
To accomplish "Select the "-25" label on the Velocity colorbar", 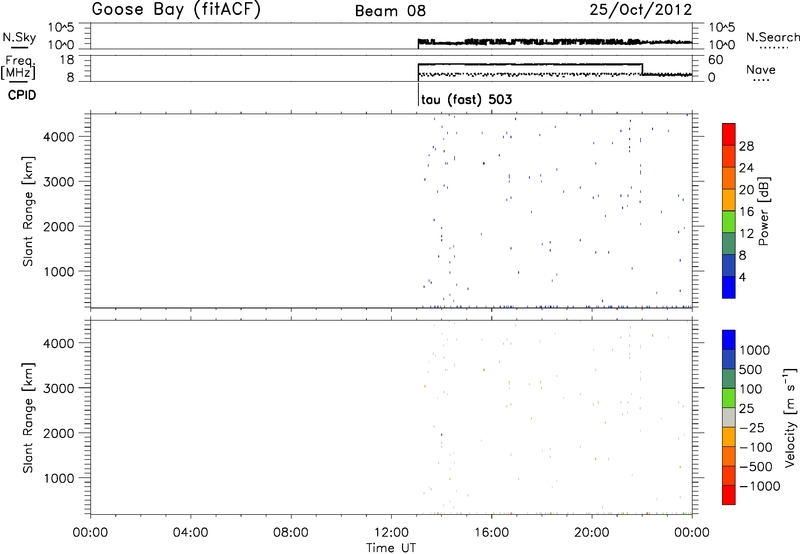I will pos(752,427).
